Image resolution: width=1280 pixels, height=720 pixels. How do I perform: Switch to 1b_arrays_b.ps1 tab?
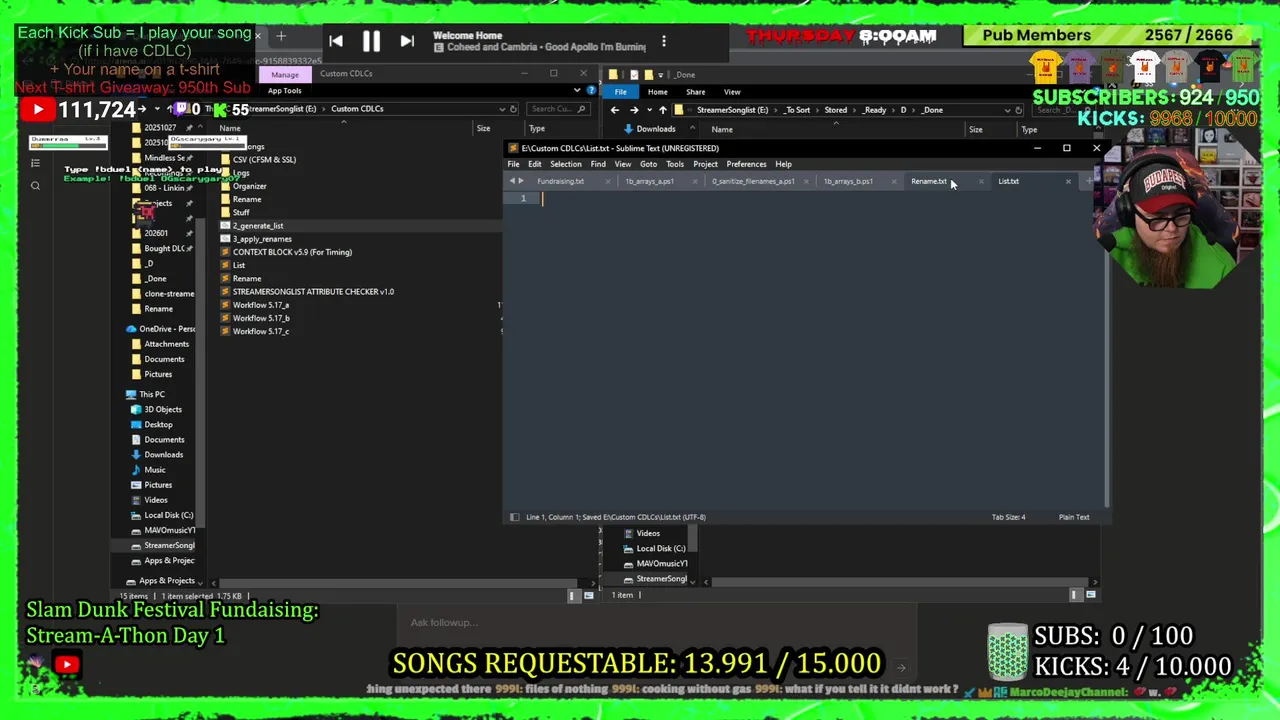[x=848, y=181]
